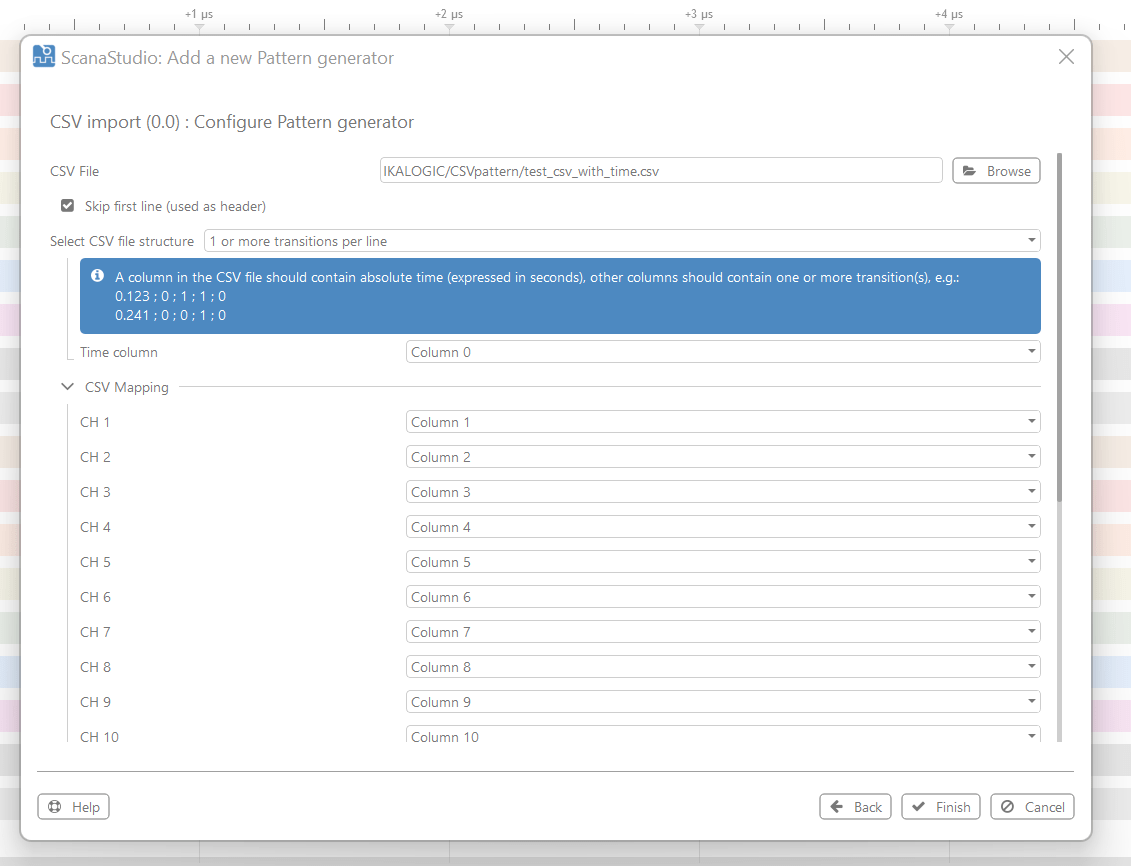Open the CSV file structure dropdown

click(x=621, y=241)
